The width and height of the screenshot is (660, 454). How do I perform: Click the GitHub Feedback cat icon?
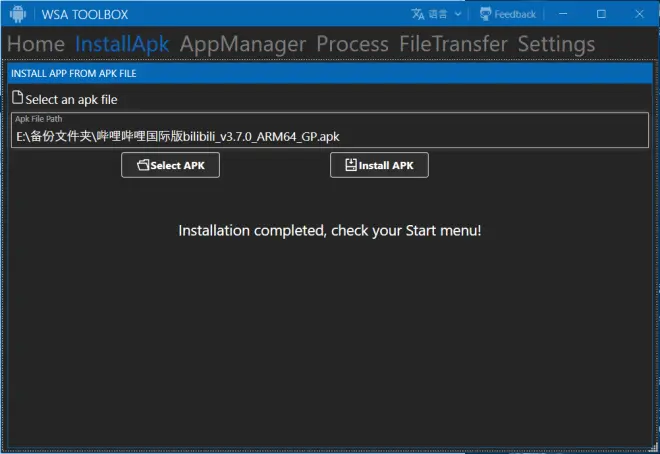(485, 14)
